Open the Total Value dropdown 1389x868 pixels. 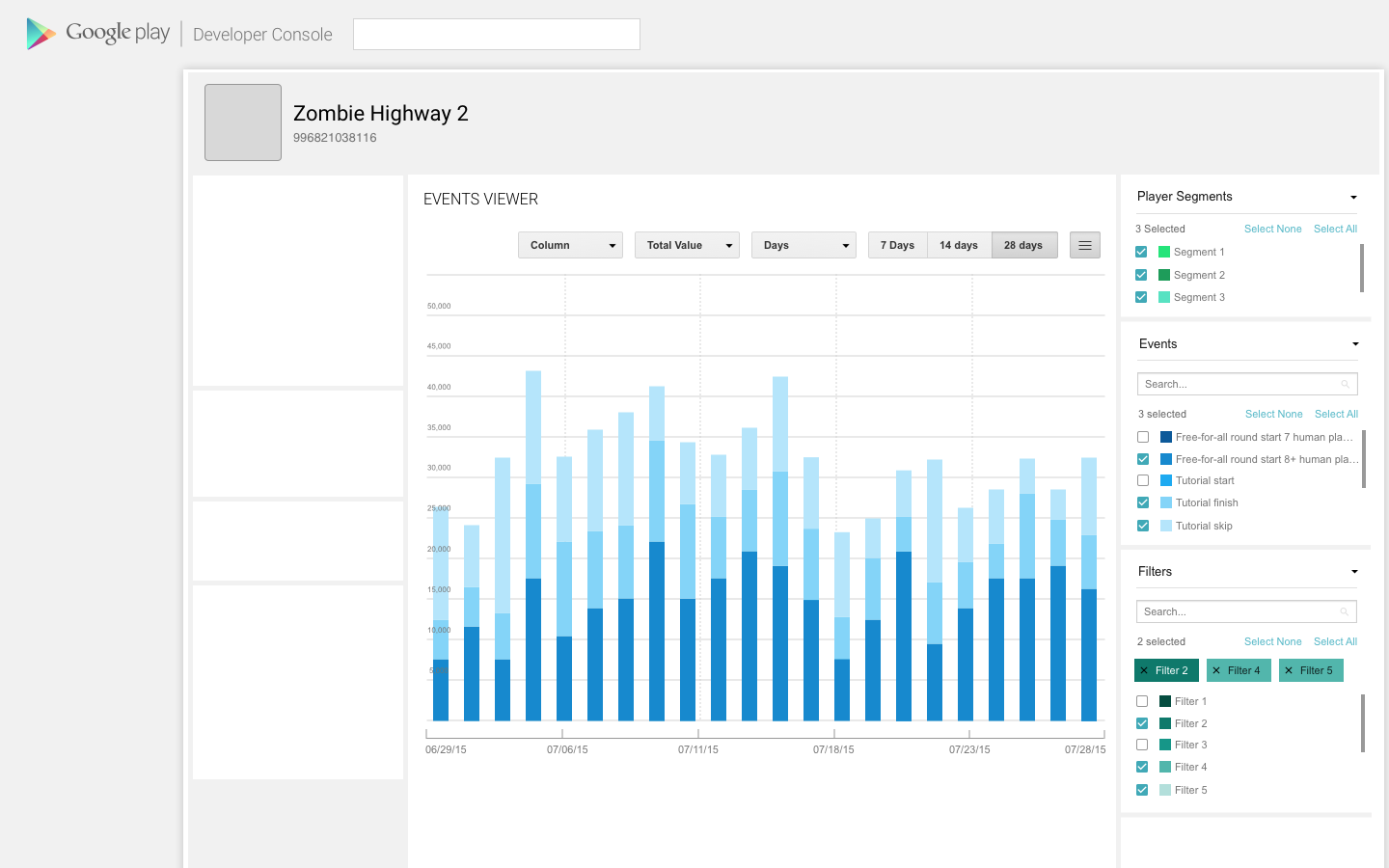coord(687,246)
